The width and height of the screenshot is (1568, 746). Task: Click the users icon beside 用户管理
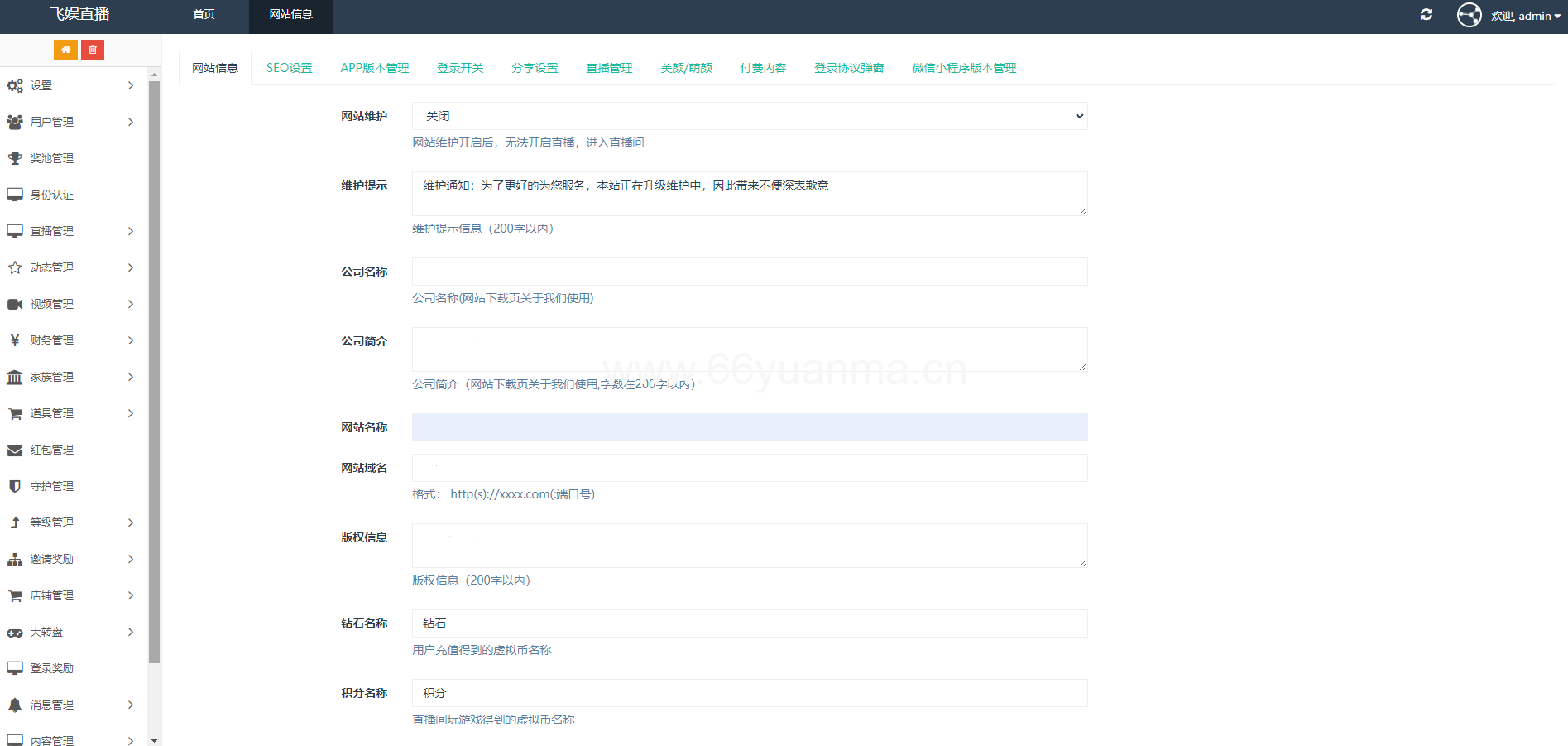click(15, 122)
